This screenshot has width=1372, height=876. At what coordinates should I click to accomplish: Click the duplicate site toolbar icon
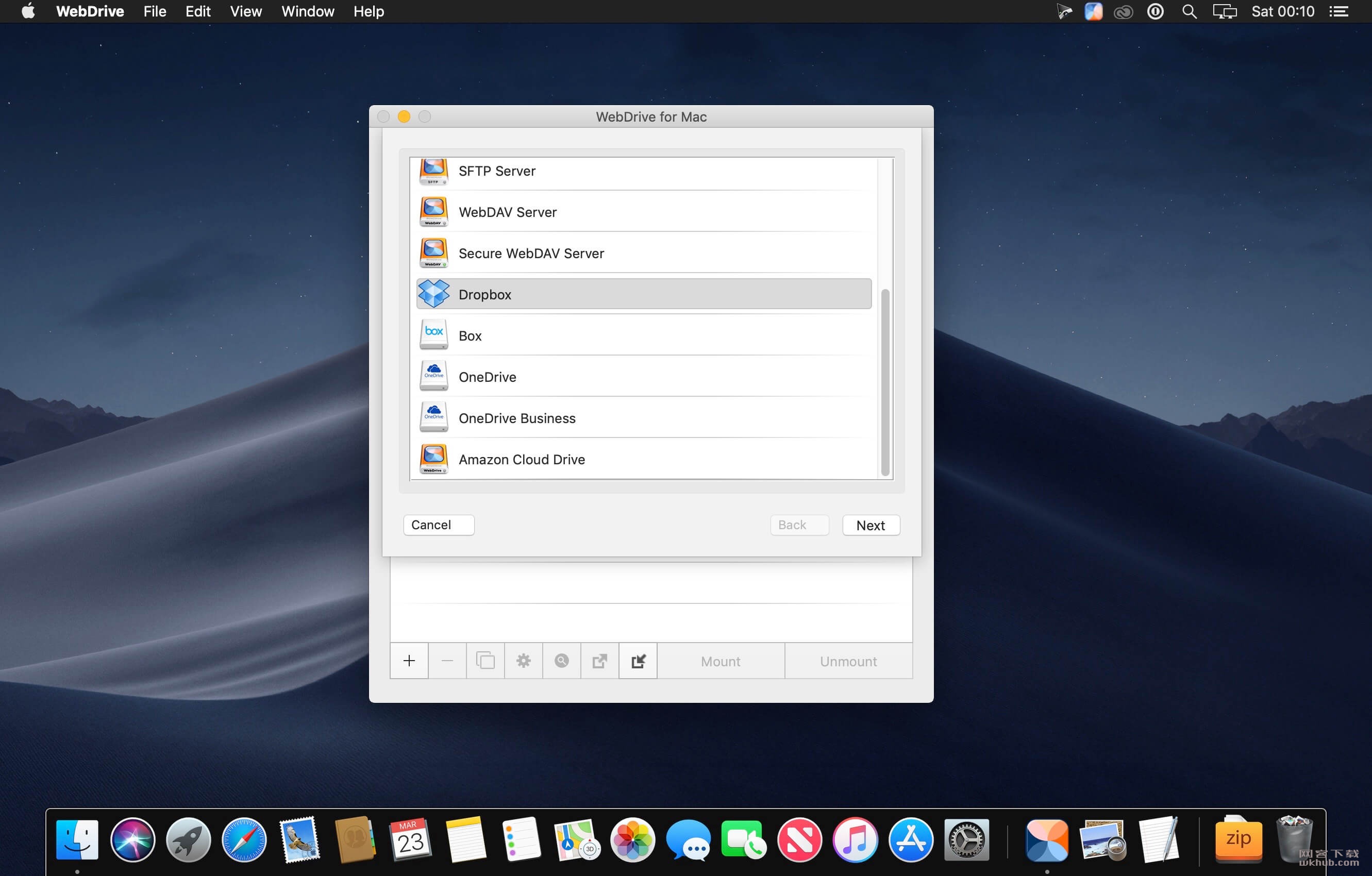tap(486, 661)
